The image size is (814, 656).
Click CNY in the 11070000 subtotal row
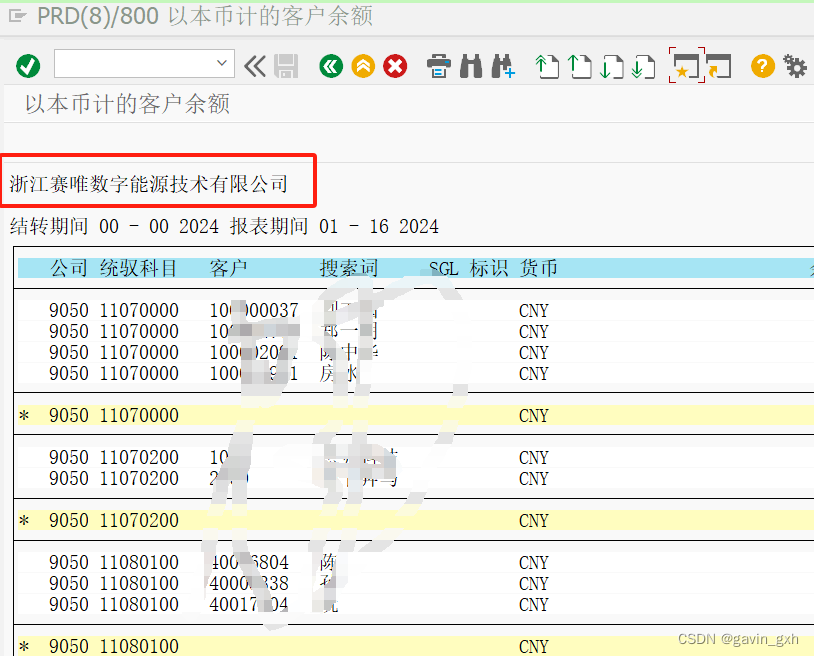[534, 416]
